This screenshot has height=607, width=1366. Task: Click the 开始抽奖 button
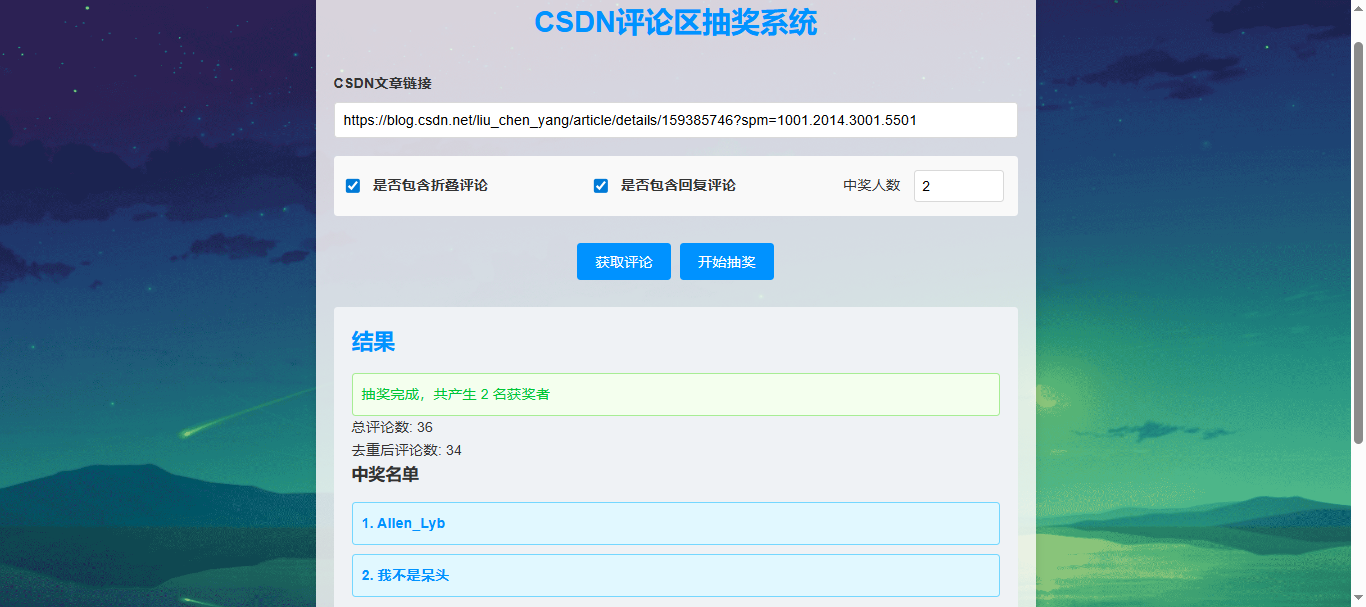(x=727, y=262)
